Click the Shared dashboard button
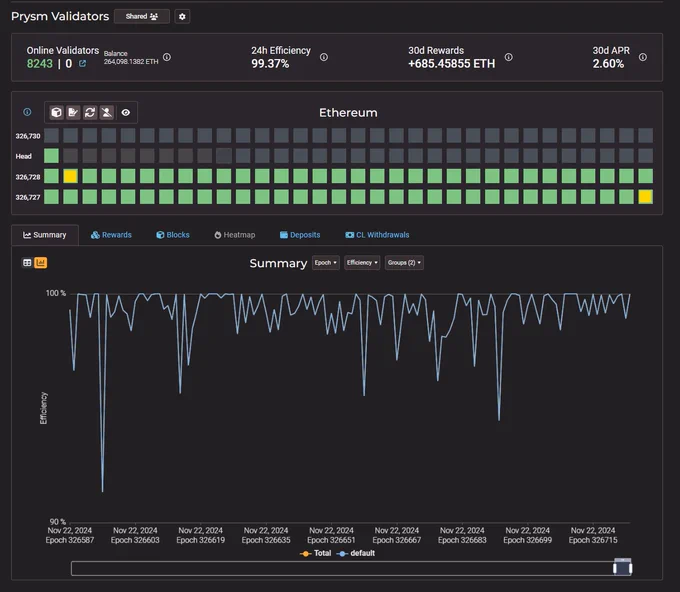The width and height of the screenshot is (680, 592). point(142,16)
